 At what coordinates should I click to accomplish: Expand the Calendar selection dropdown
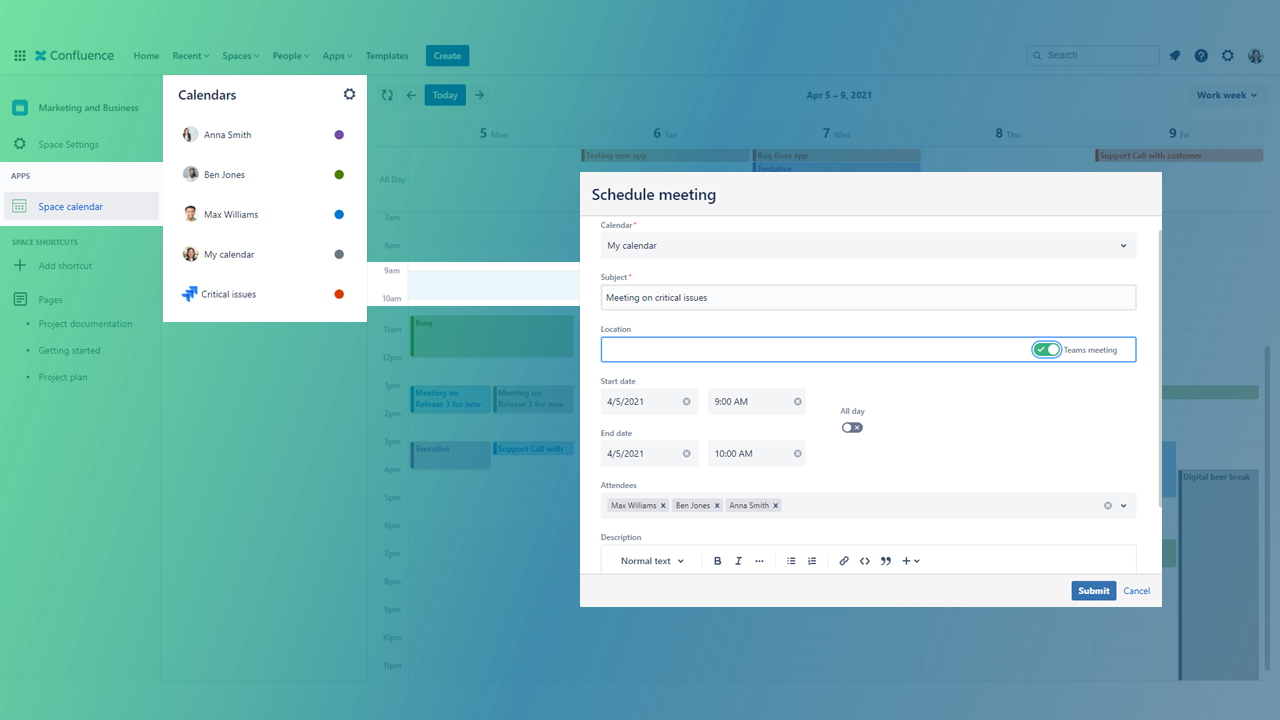pos(1123,246)
